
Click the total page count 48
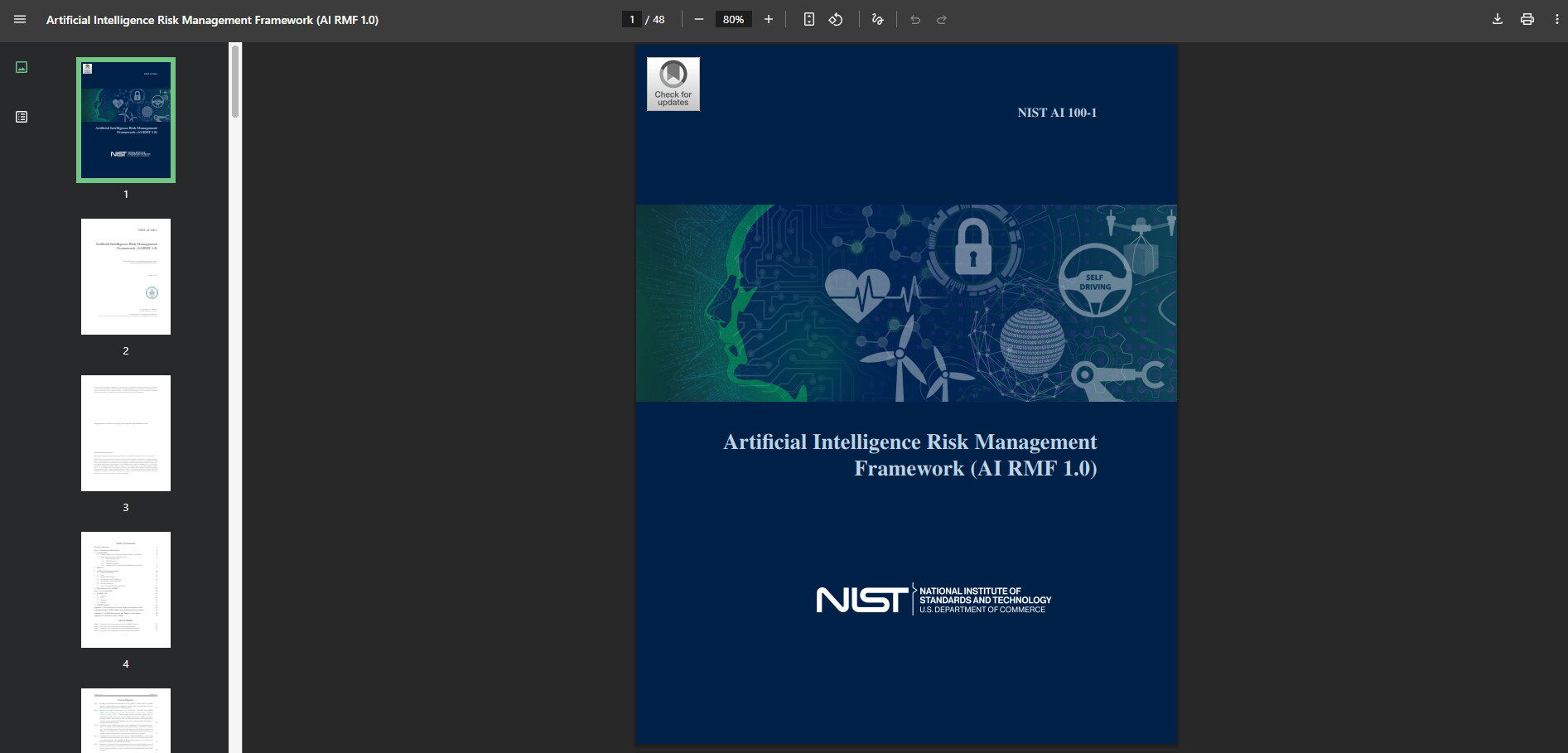coord(659,20)
